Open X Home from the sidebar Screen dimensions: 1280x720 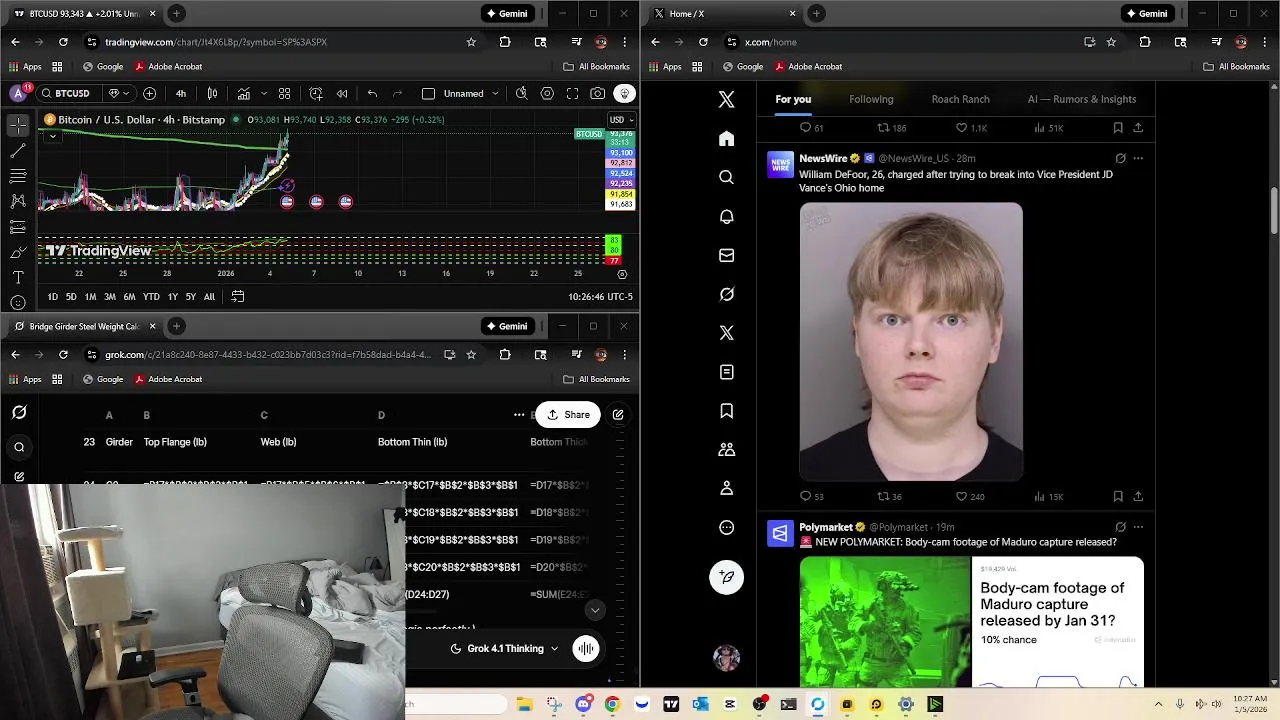pyautogui.click(x=727, y=139)
